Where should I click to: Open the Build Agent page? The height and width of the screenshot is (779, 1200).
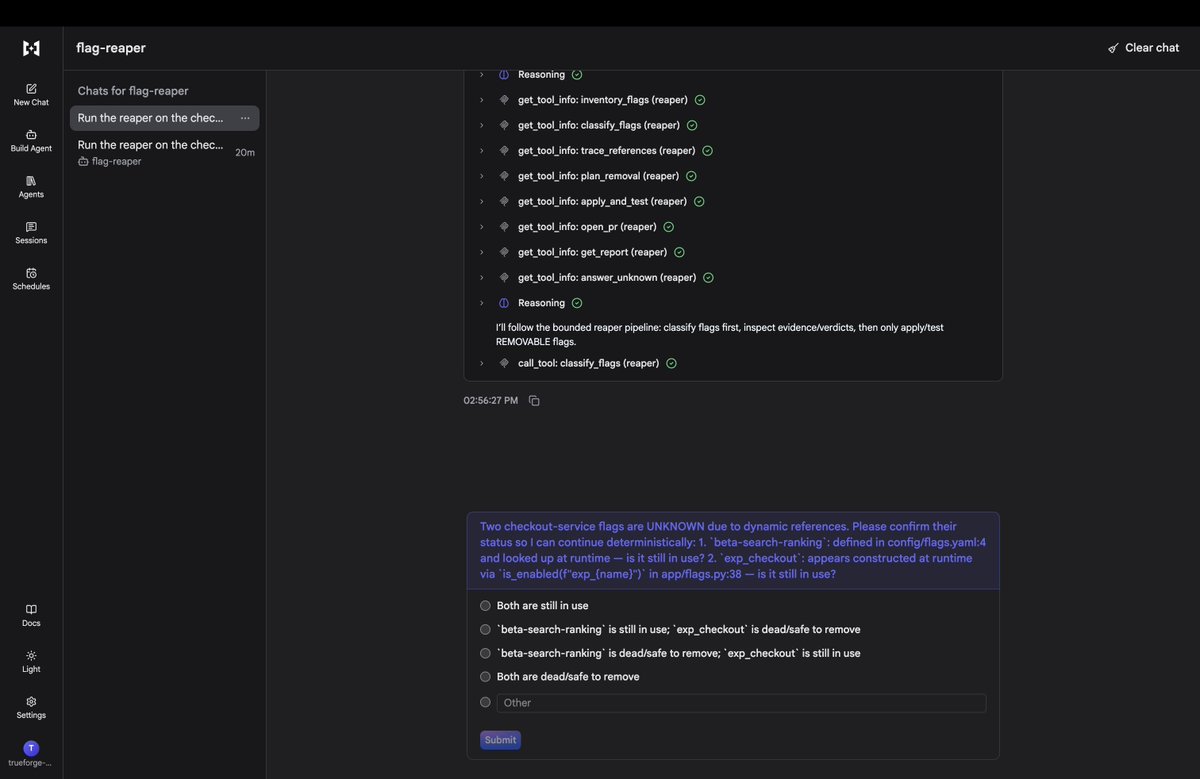coord(31,141)
